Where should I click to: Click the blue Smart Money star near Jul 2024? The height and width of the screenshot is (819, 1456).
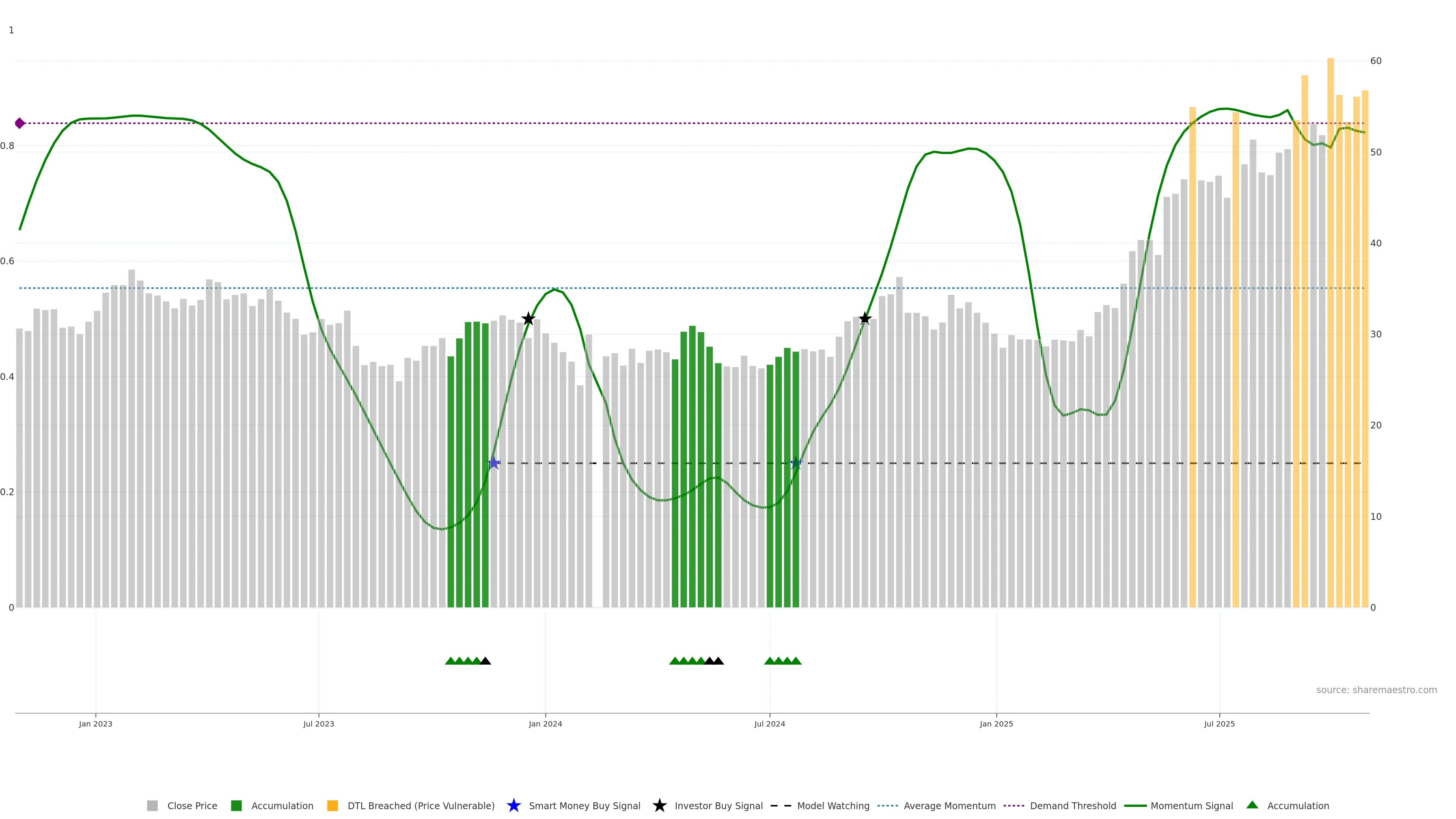(x=796, y=463)
